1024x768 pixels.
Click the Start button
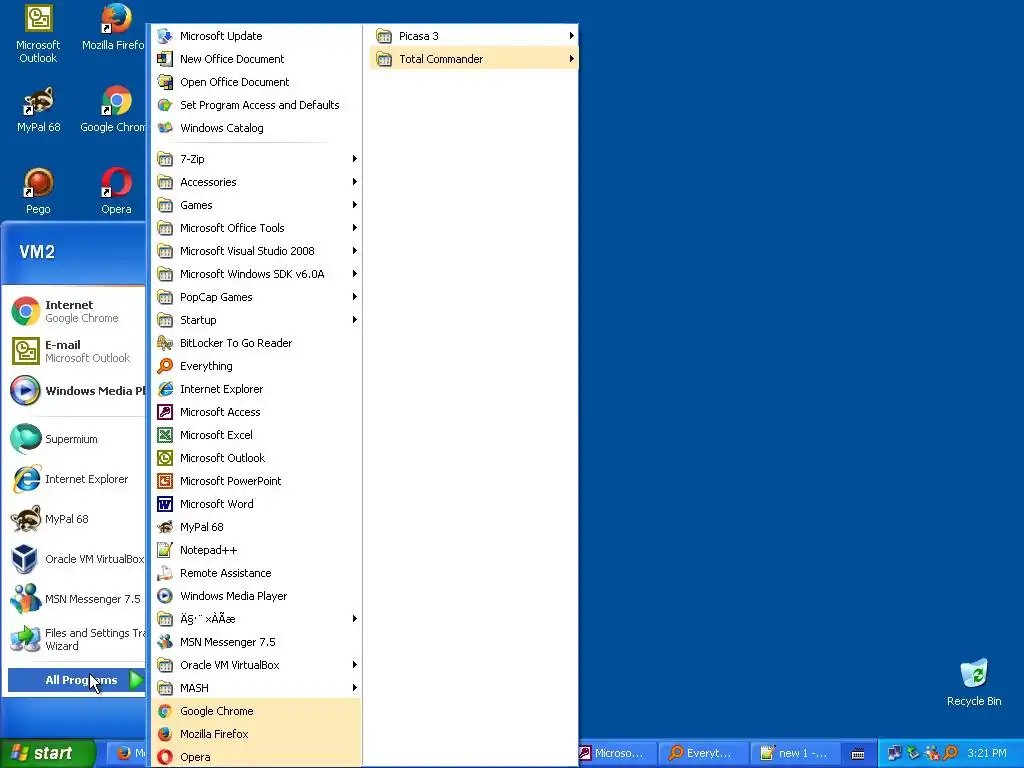click(47, 753)
